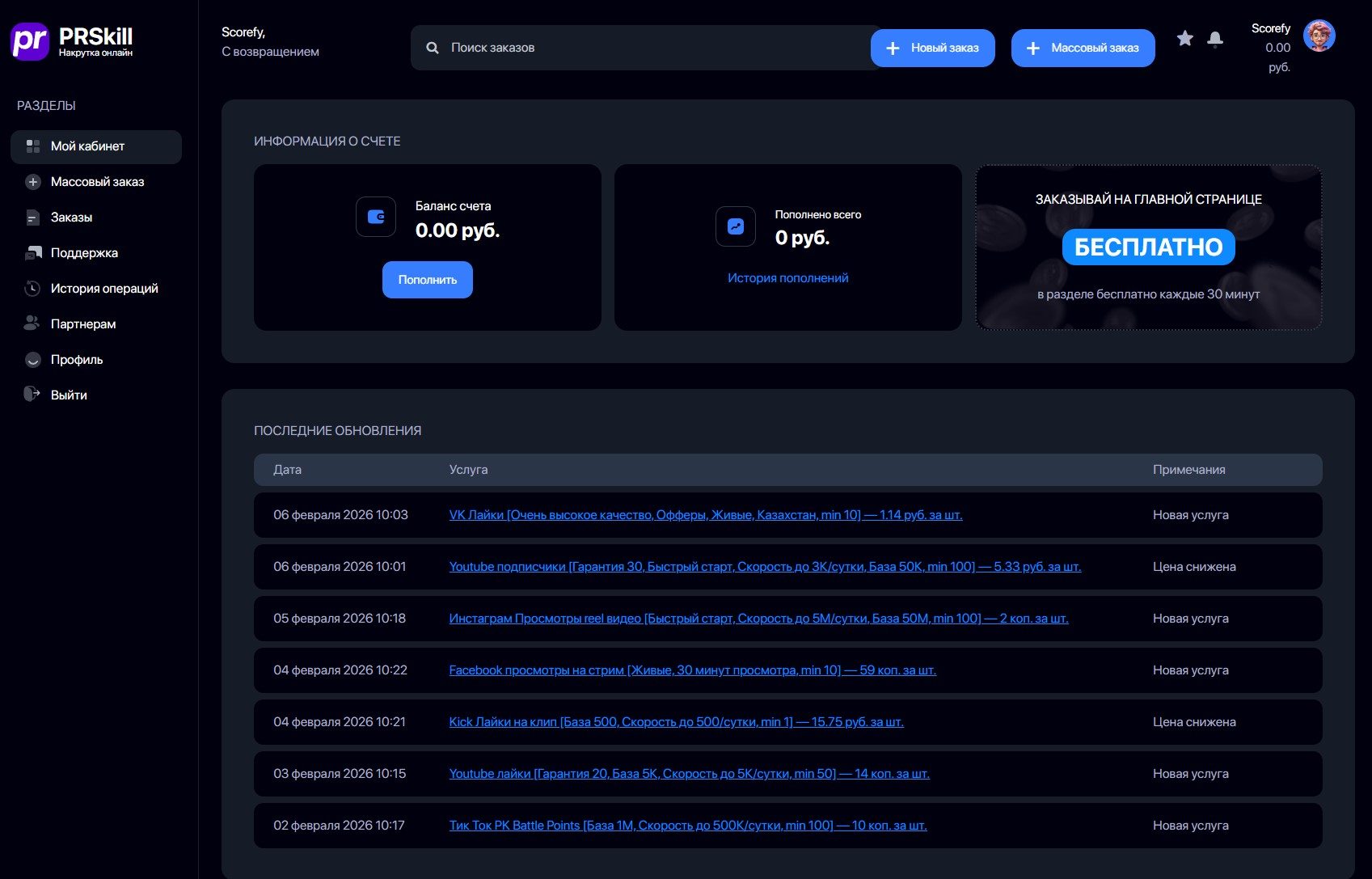Click the wallet icon beside Баланс счета
Image resolution: width=1372 pixels, height=879 pixels.
point(376,217)
